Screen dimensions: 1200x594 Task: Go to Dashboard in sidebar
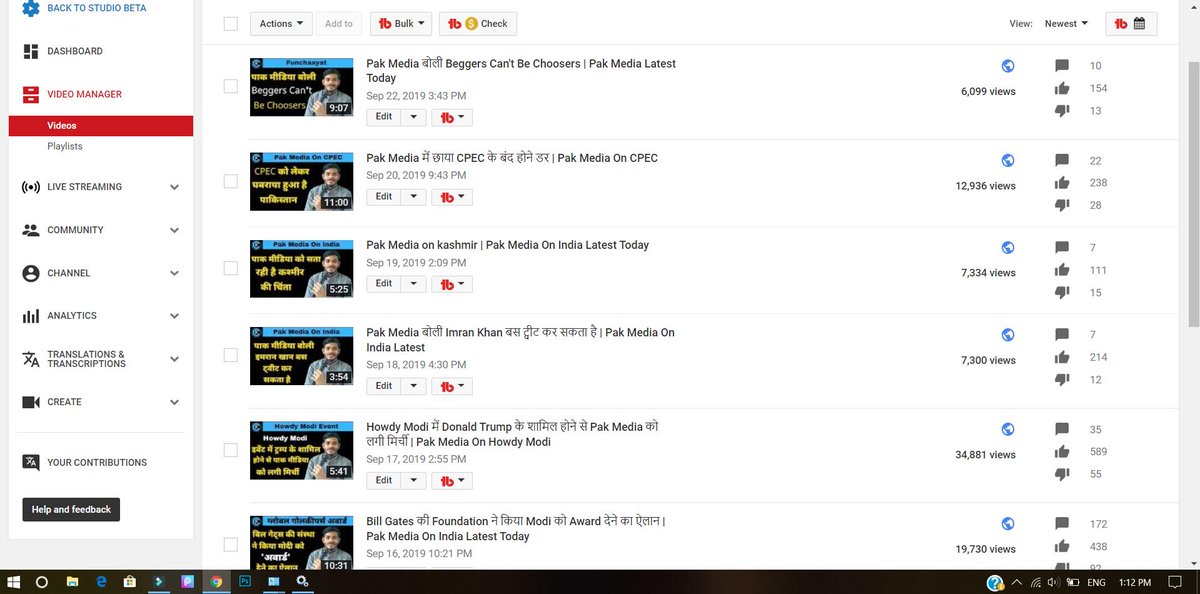point(75,51)
